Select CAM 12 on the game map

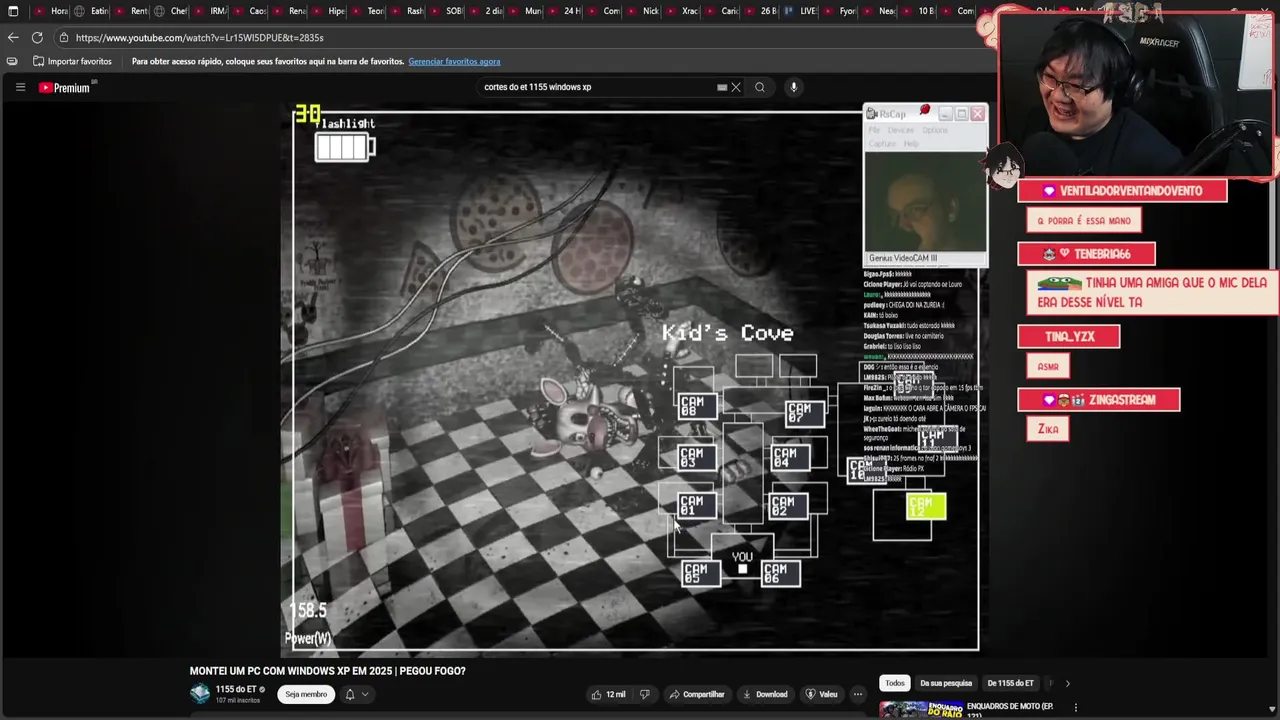926,507
